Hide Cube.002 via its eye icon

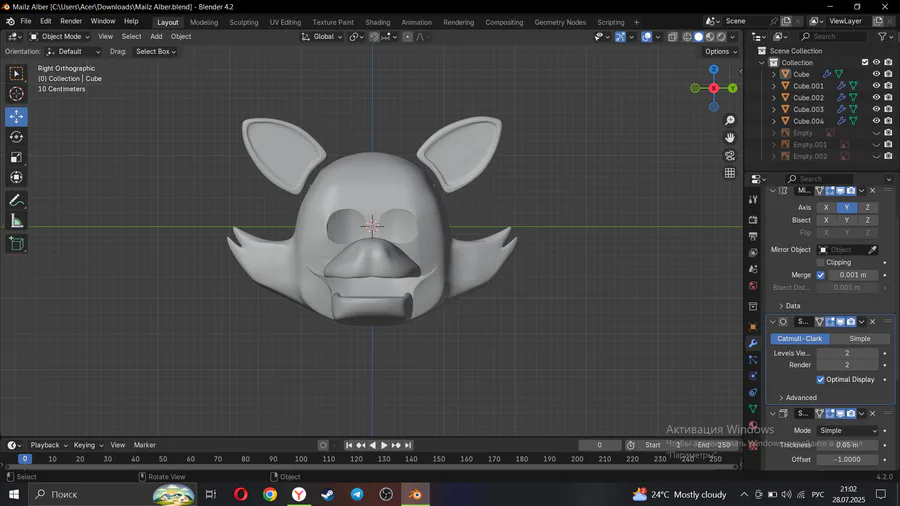(x=876, y=98)
